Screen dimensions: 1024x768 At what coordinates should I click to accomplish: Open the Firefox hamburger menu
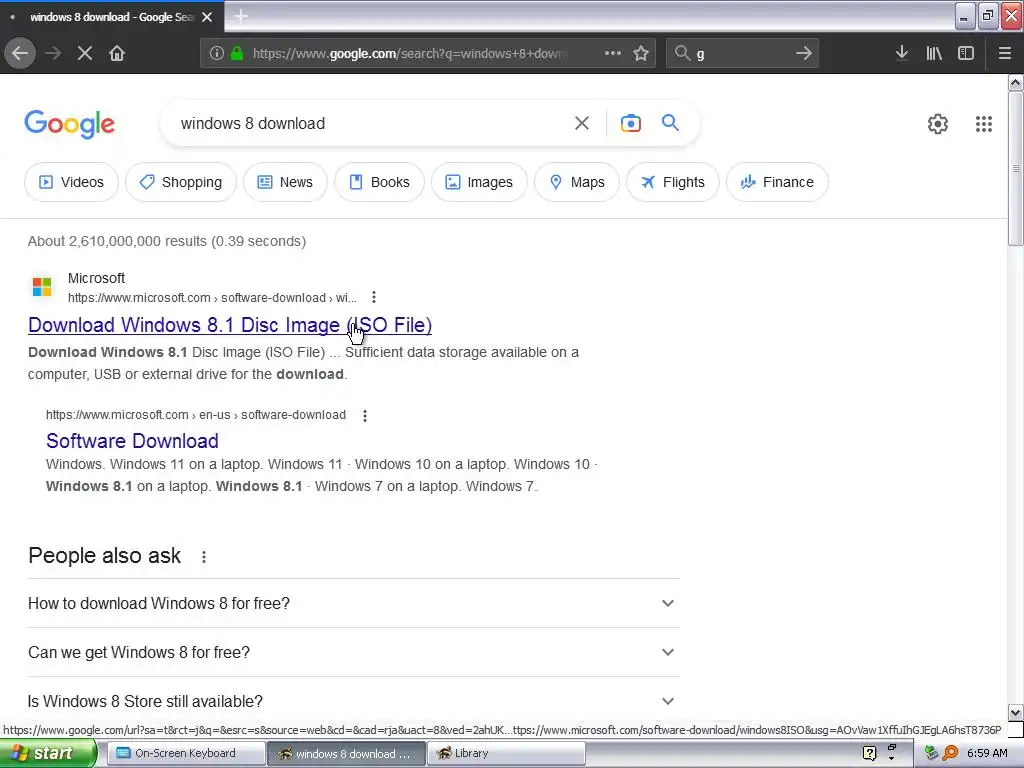[x=1004, y=53]
